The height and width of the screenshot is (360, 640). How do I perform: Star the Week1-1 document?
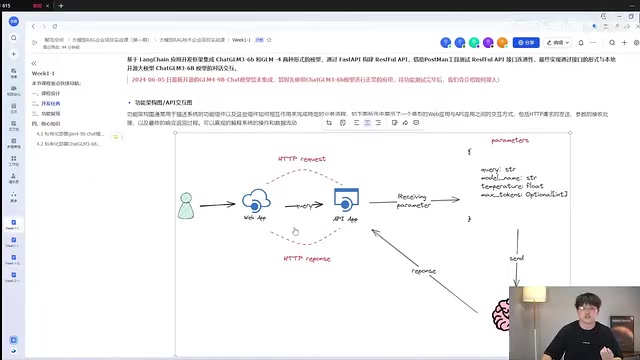(269, 40)
